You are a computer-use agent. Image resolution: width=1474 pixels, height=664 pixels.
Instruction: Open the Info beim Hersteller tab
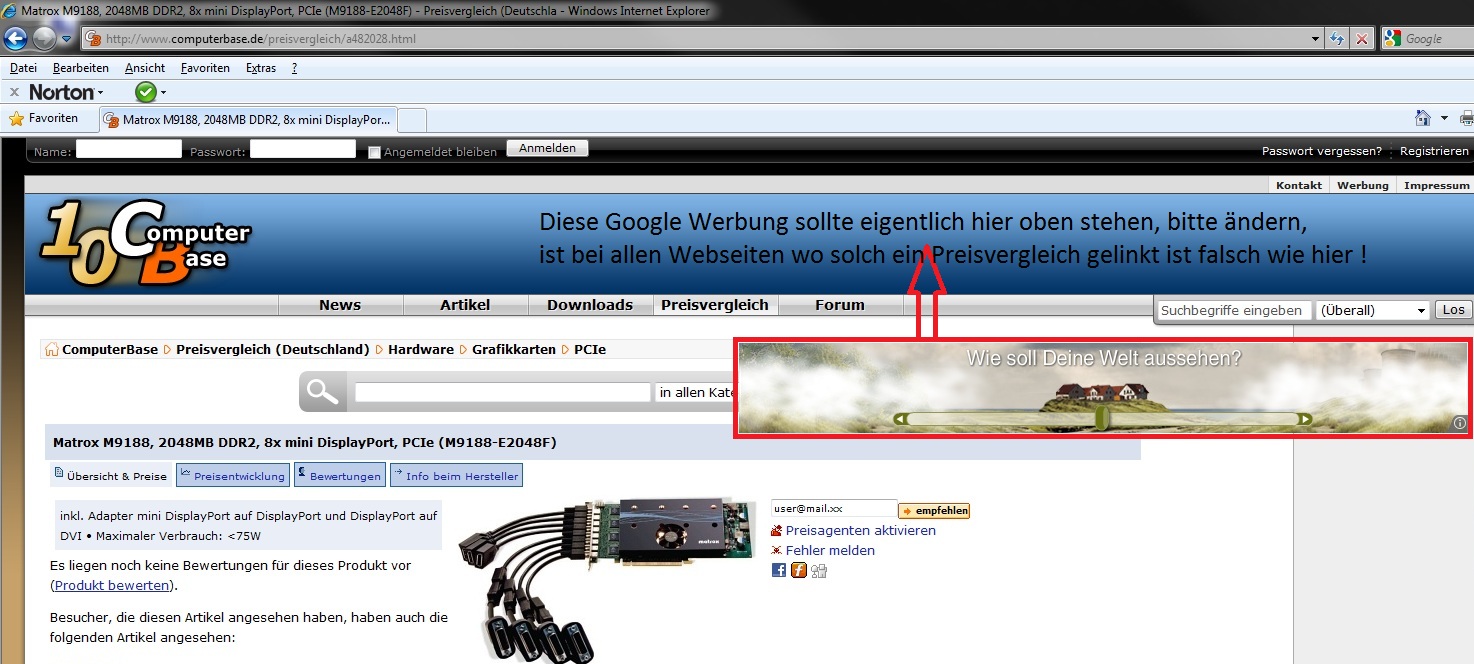456,475
